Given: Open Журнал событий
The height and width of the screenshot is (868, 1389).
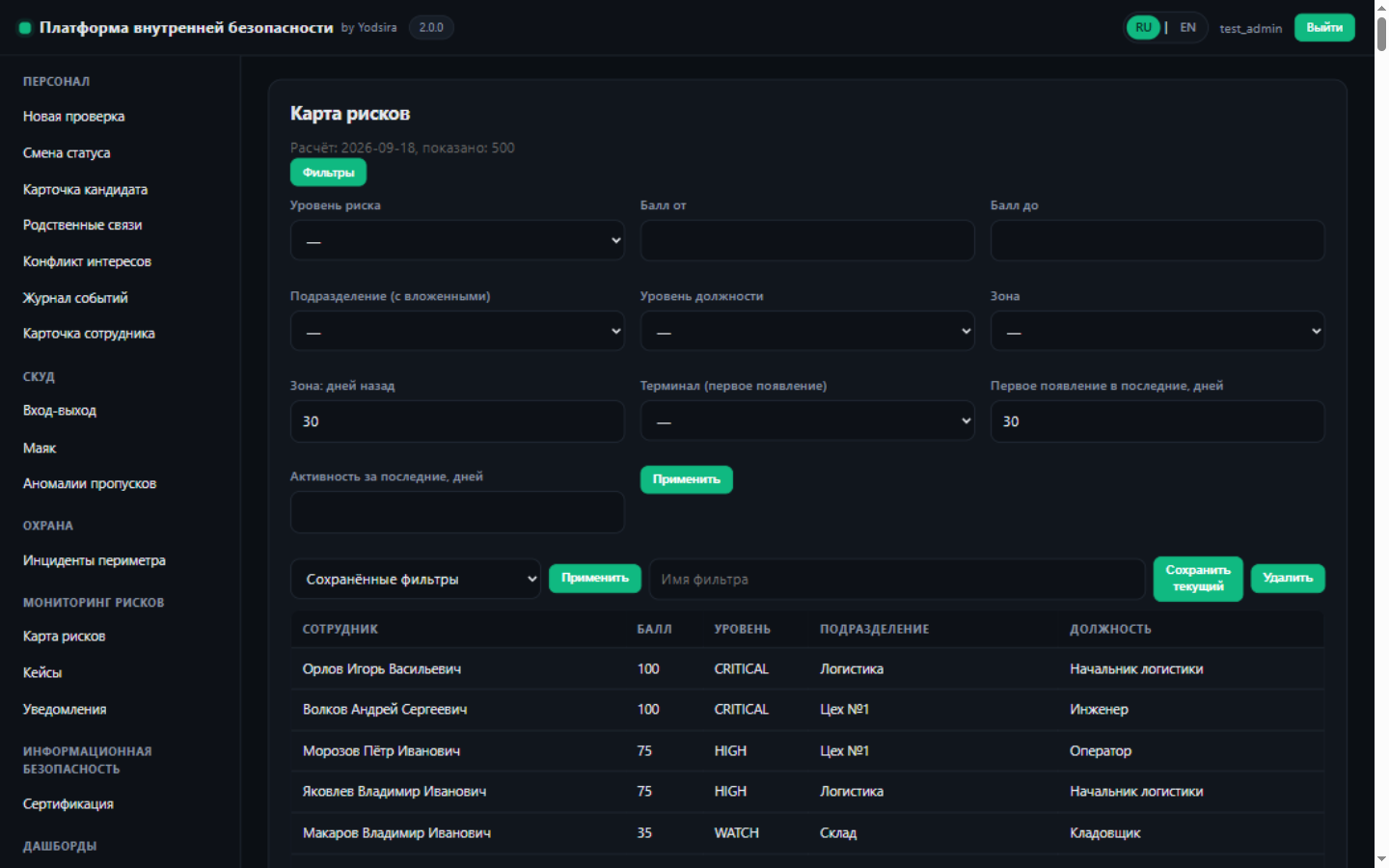Looking at the screenshot, I should pos(75,298).
